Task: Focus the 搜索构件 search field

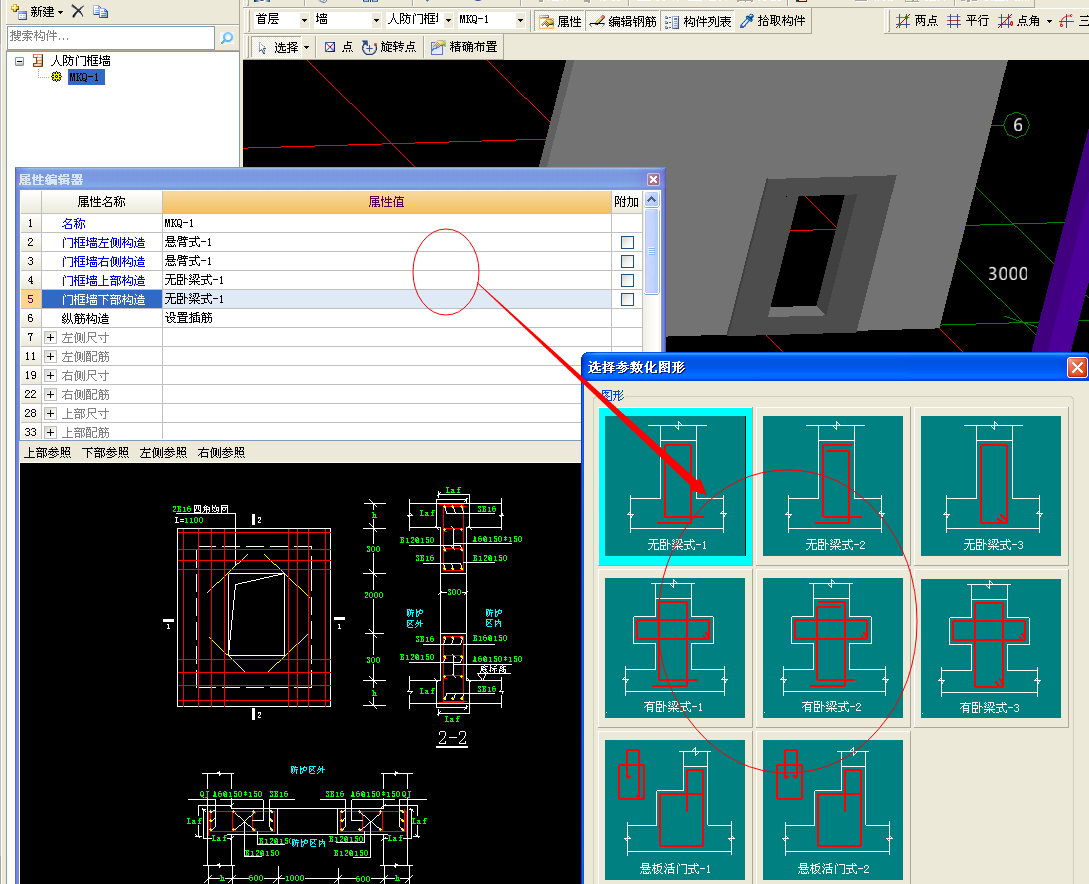Action: click(x=111, y=37)
